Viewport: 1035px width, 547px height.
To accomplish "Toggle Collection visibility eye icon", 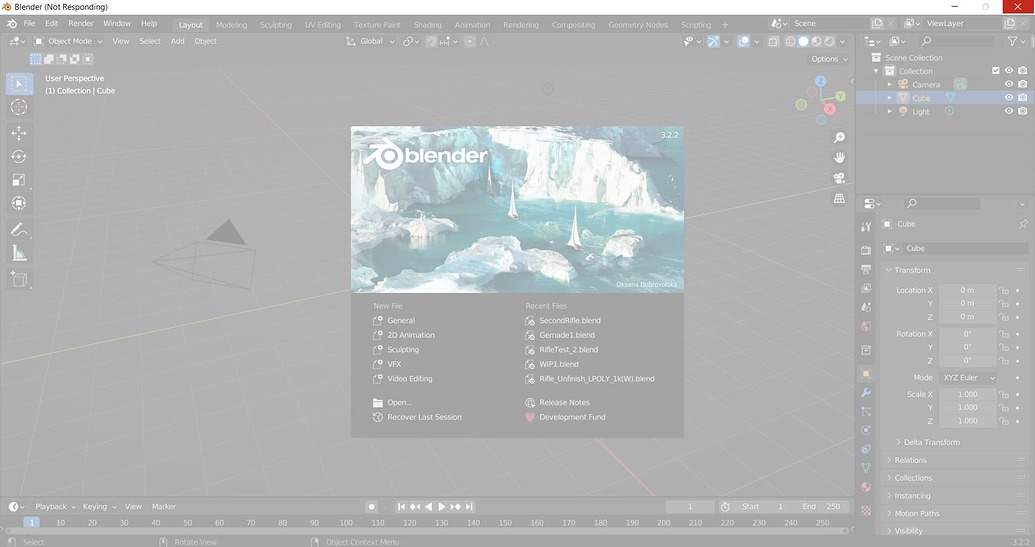I will click(x=1009, y=71).
